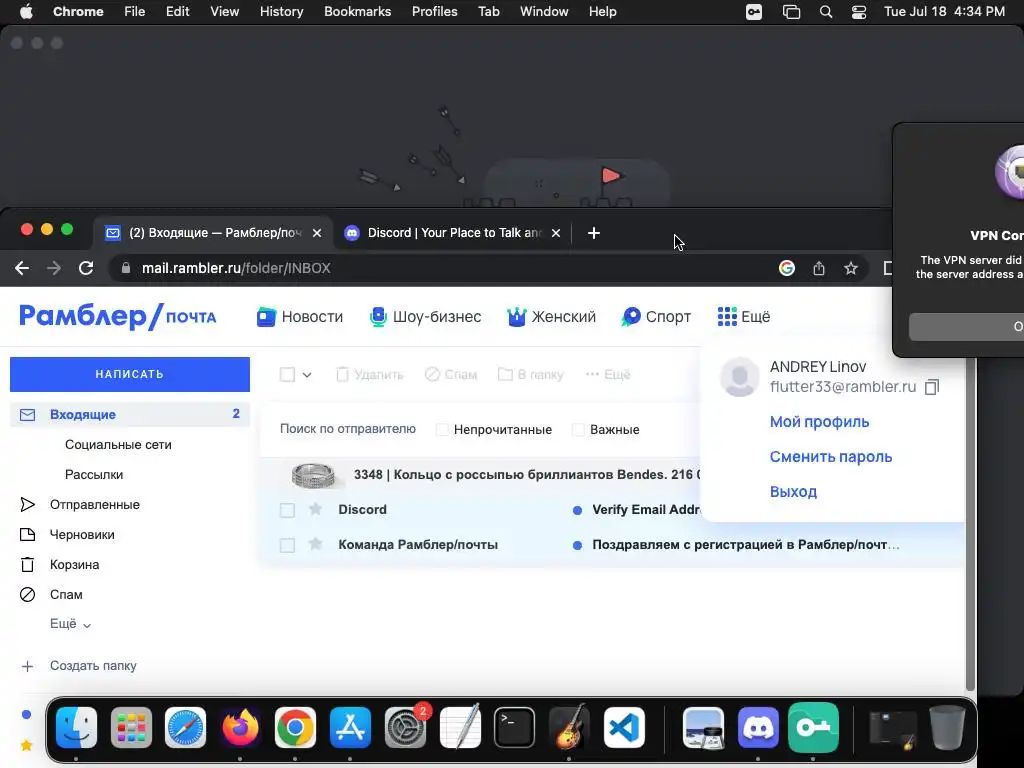Viewport: 1024px width, 768px height.
Task: Click the plus icon to create folder
Action: coord(27,666)
